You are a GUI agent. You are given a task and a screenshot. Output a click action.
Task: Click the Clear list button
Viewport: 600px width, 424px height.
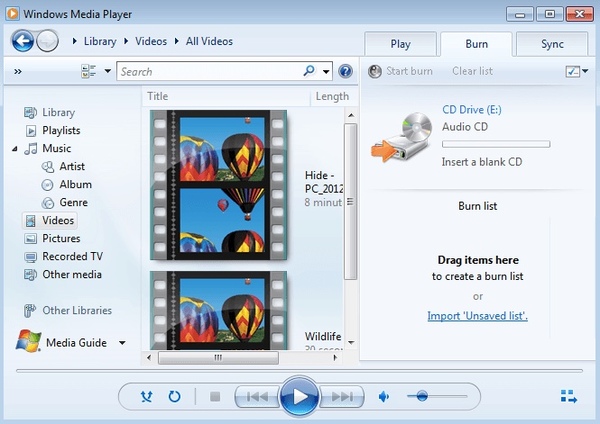[x=472, y=71]
